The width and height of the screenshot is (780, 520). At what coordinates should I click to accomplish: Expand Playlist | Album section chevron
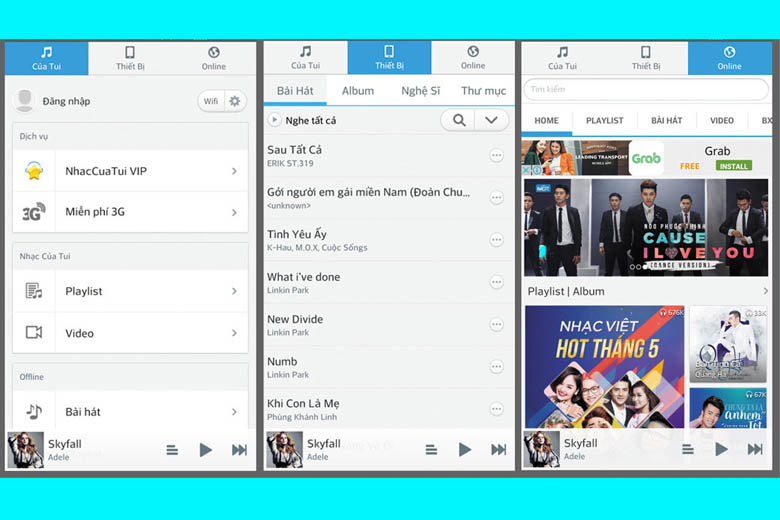pyautogui.click(x=765, y=291)
